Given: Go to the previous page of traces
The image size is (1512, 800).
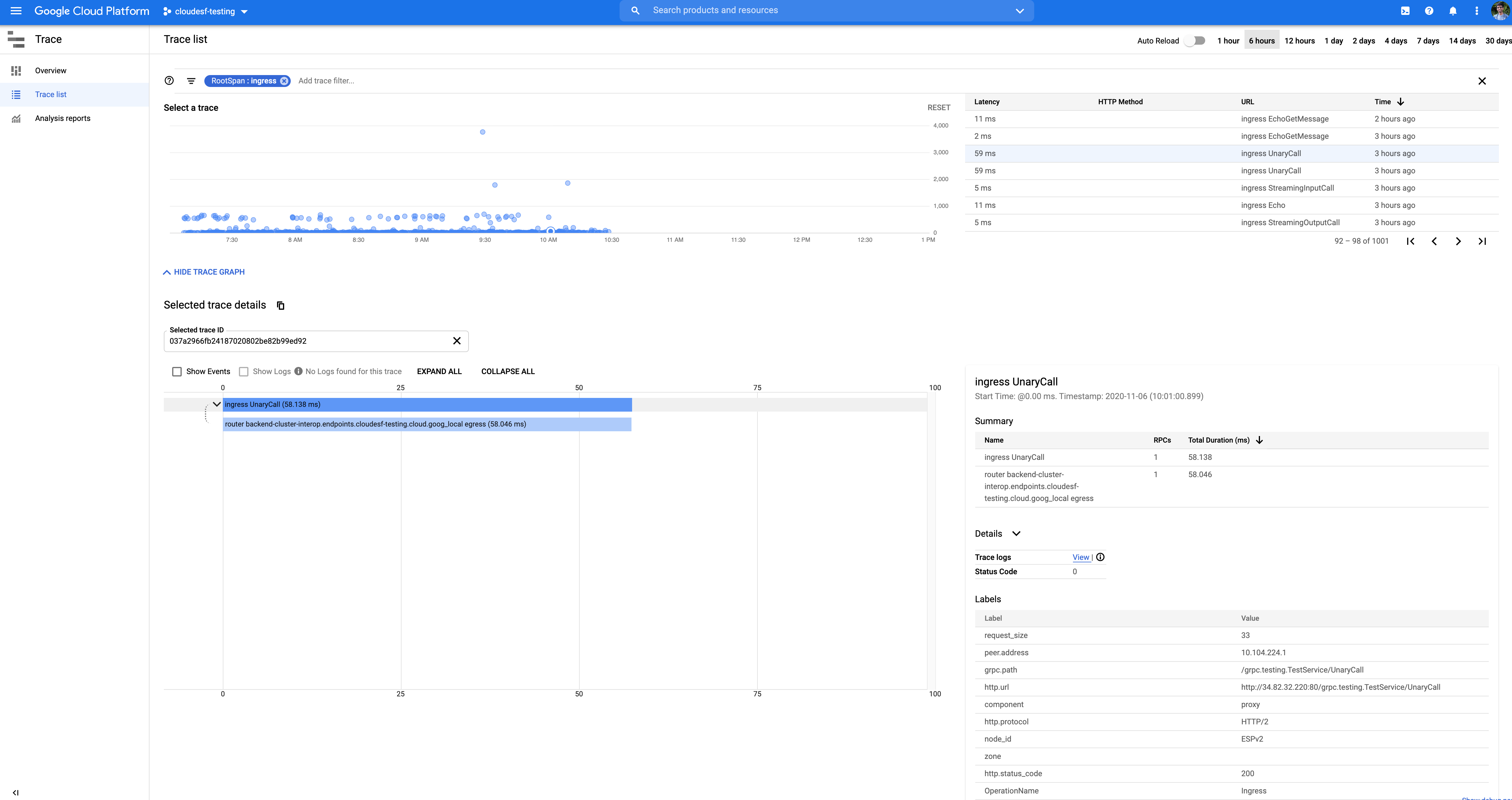Looking at the screenshot, I should click(1434, 241).
